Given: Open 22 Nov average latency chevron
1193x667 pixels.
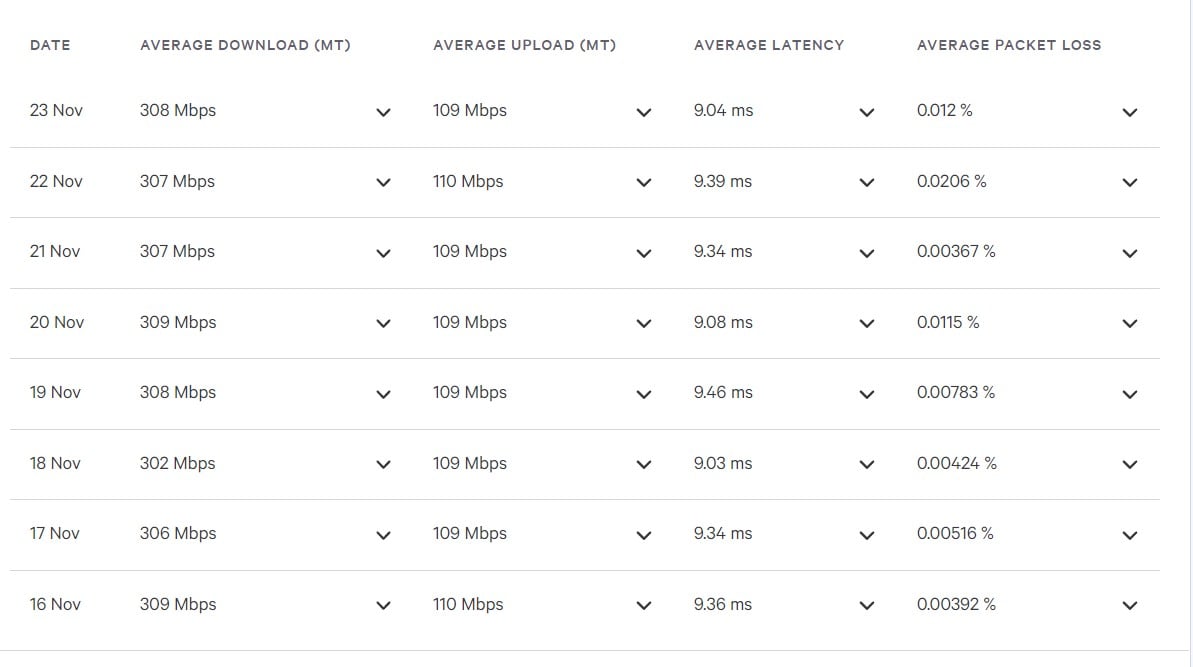Looking at the screenshot, I should (867, 183).
